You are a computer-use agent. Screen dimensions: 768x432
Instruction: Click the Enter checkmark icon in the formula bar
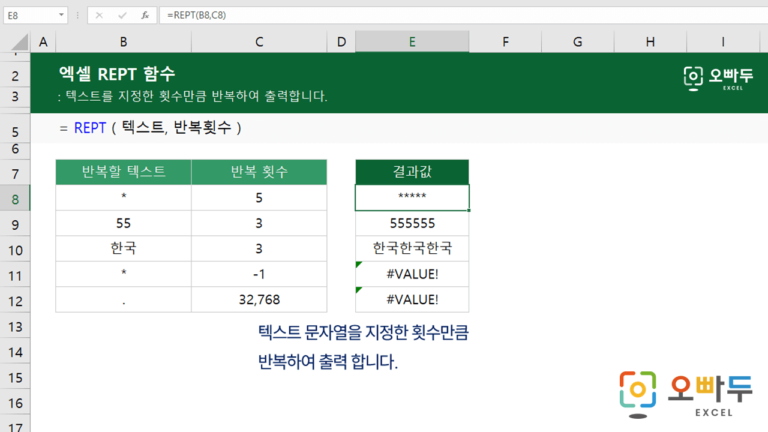click(122, 15)
